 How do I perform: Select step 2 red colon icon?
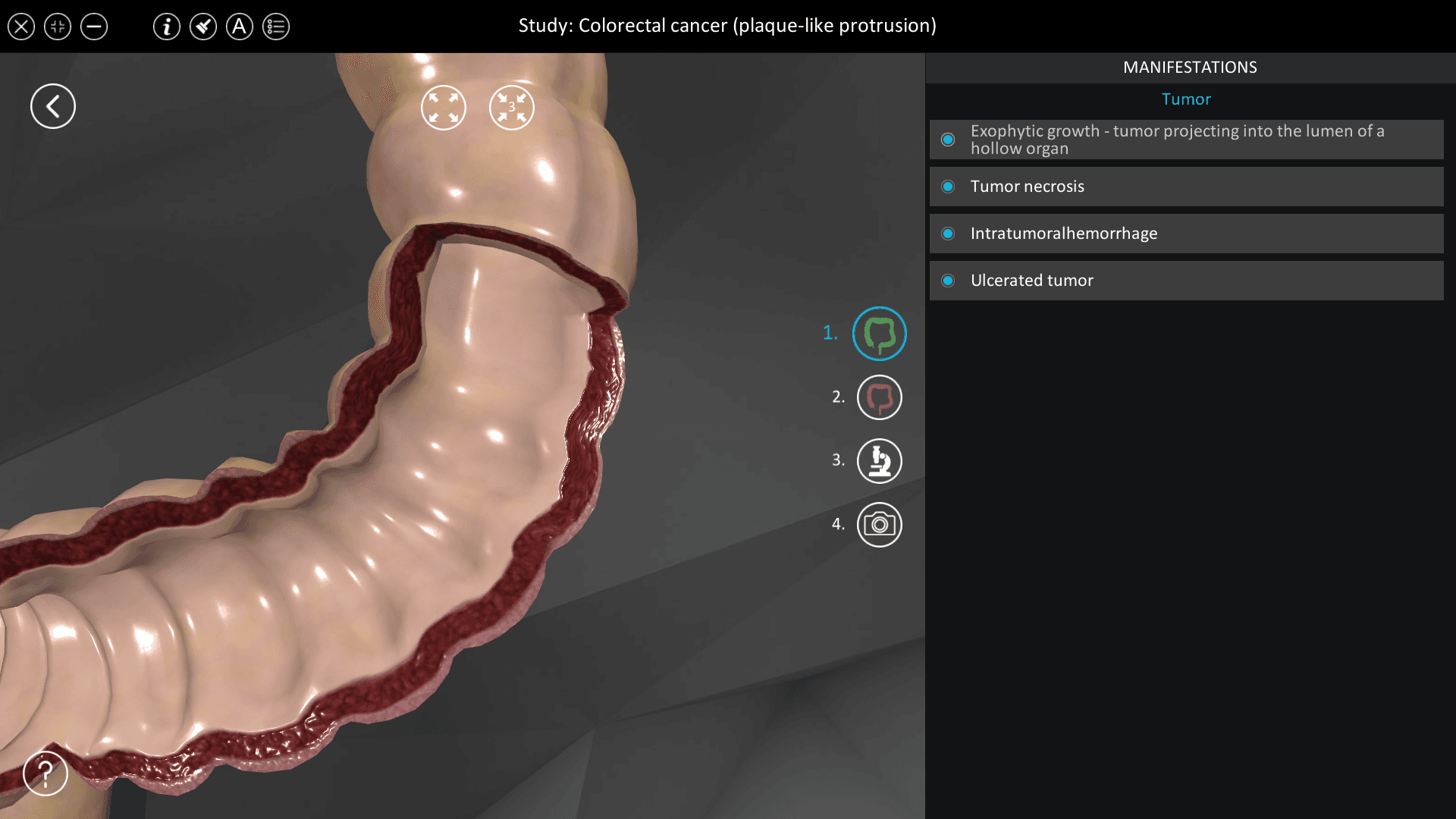click(x=880, y=397)
